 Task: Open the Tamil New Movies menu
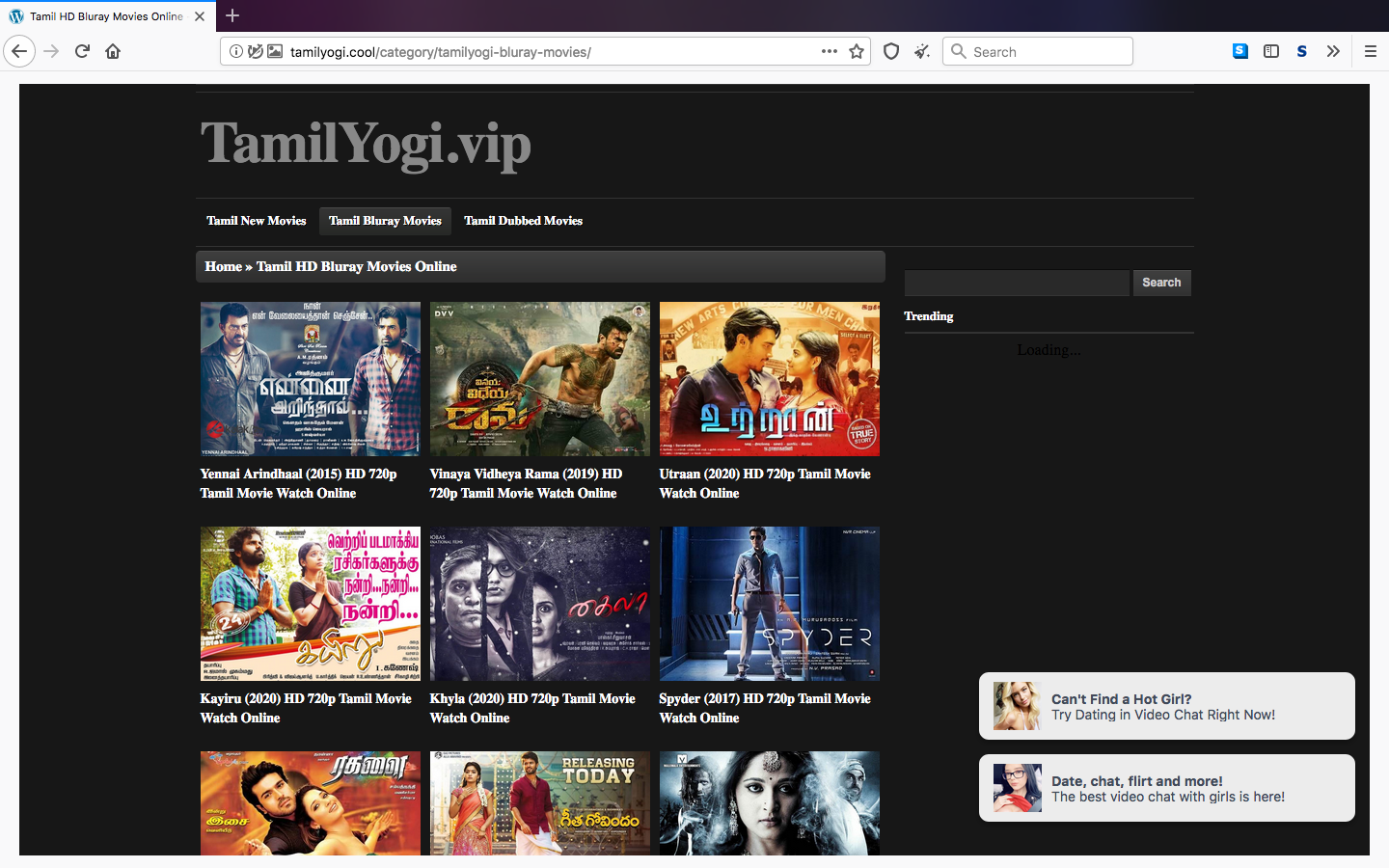point(257,221)
